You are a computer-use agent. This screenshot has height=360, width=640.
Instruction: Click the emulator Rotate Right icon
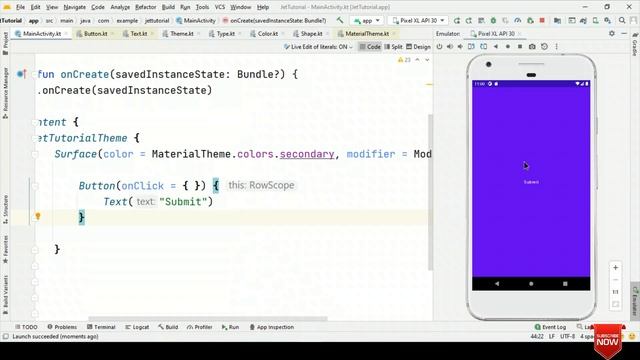484,47
